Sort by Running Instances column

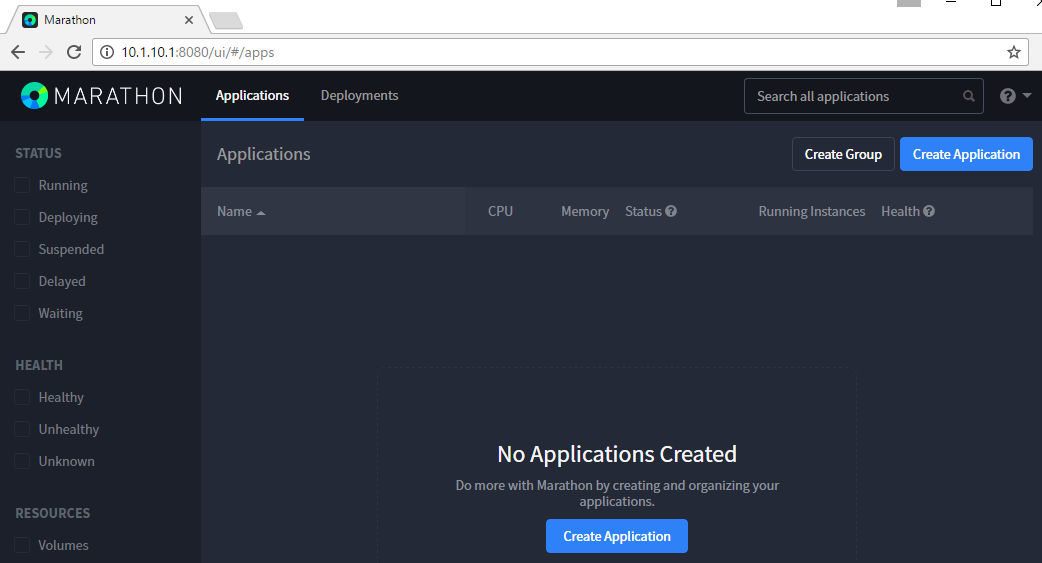pyautogui.click(x=812, y=211)
